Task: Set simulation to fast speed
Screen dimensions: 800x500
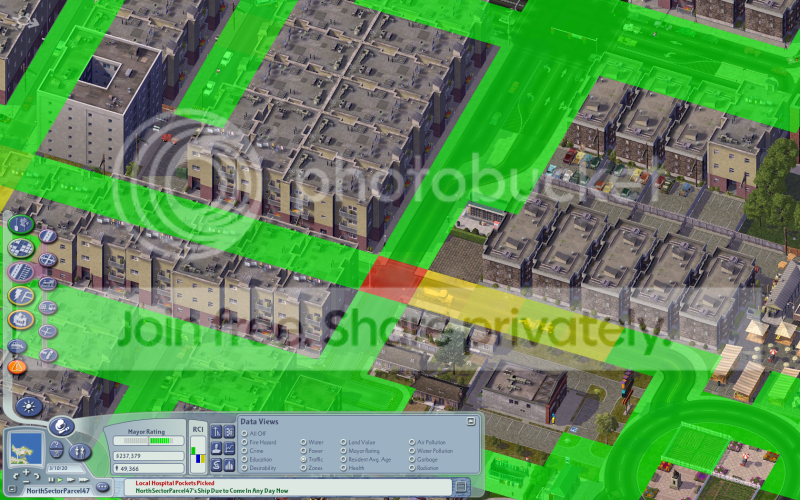Action: (x=70, y=480)
